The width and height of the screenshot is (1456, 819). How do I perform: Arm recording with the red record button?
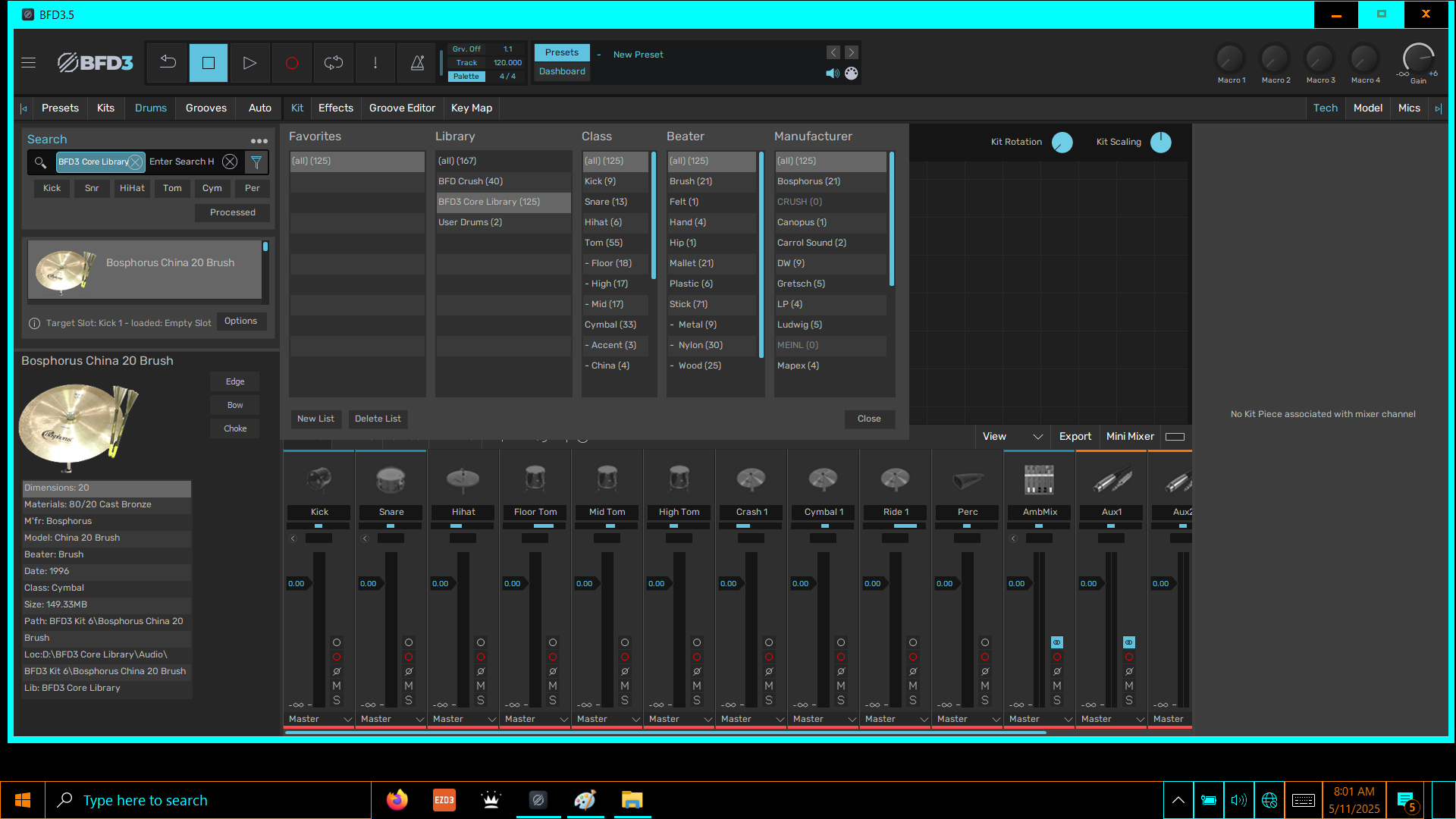(x=291, y=63)
